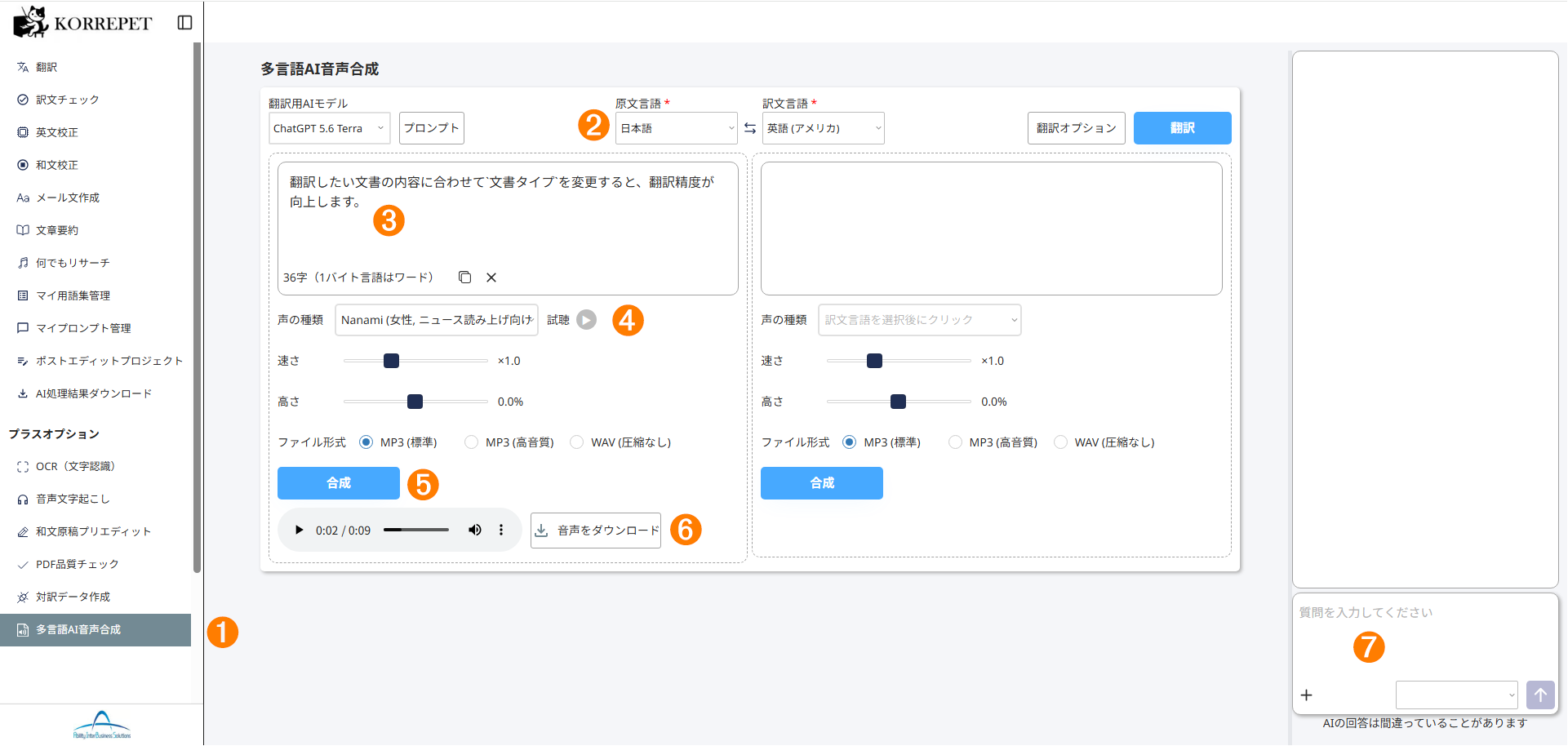This screenshot has height=746, width=1568.
Task: Select MP3 (高音質) for the translated audio
Action: (955, 442)
